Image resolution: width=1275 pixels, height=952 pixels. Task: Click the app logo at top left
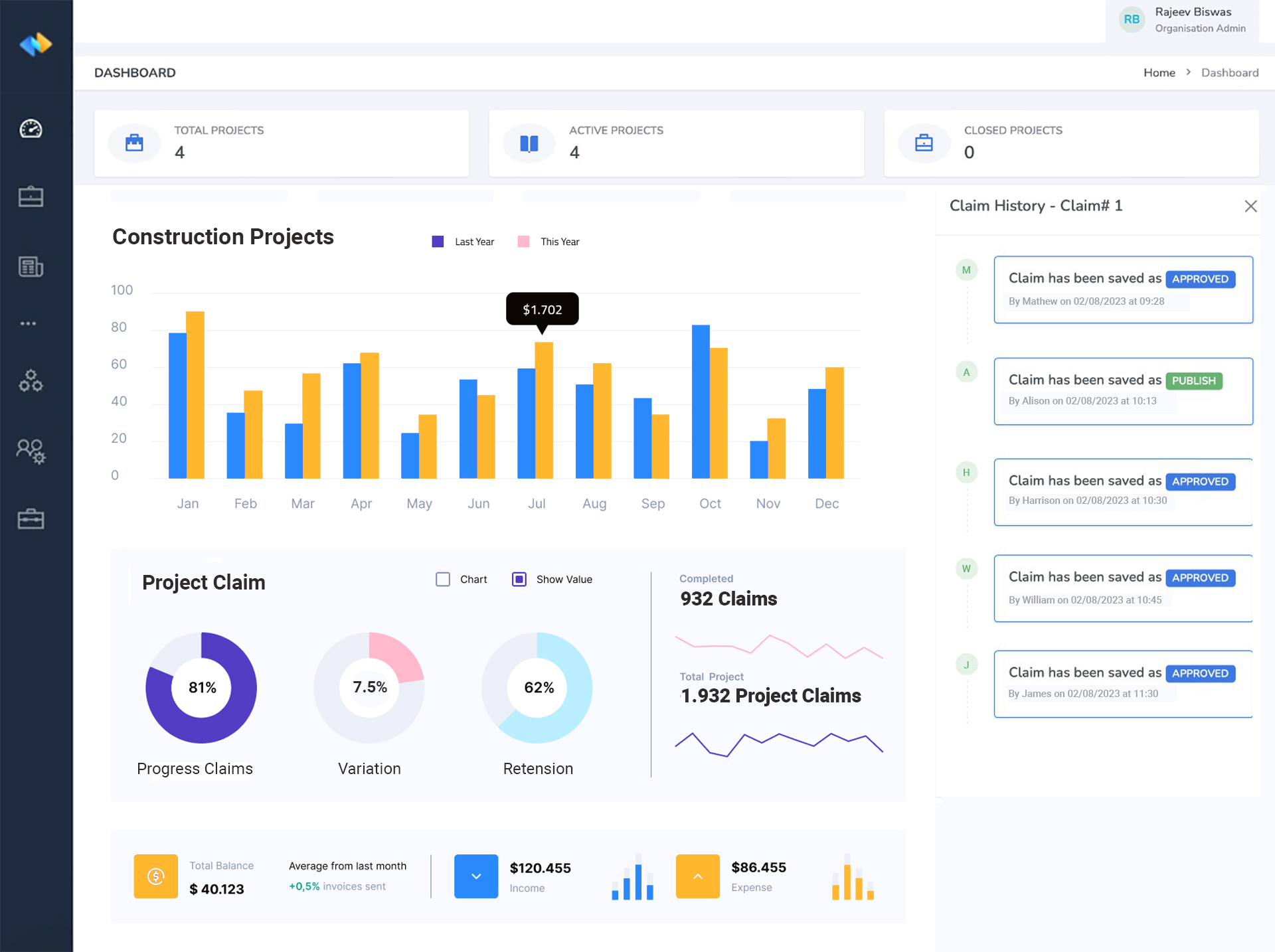coord(36,44)
